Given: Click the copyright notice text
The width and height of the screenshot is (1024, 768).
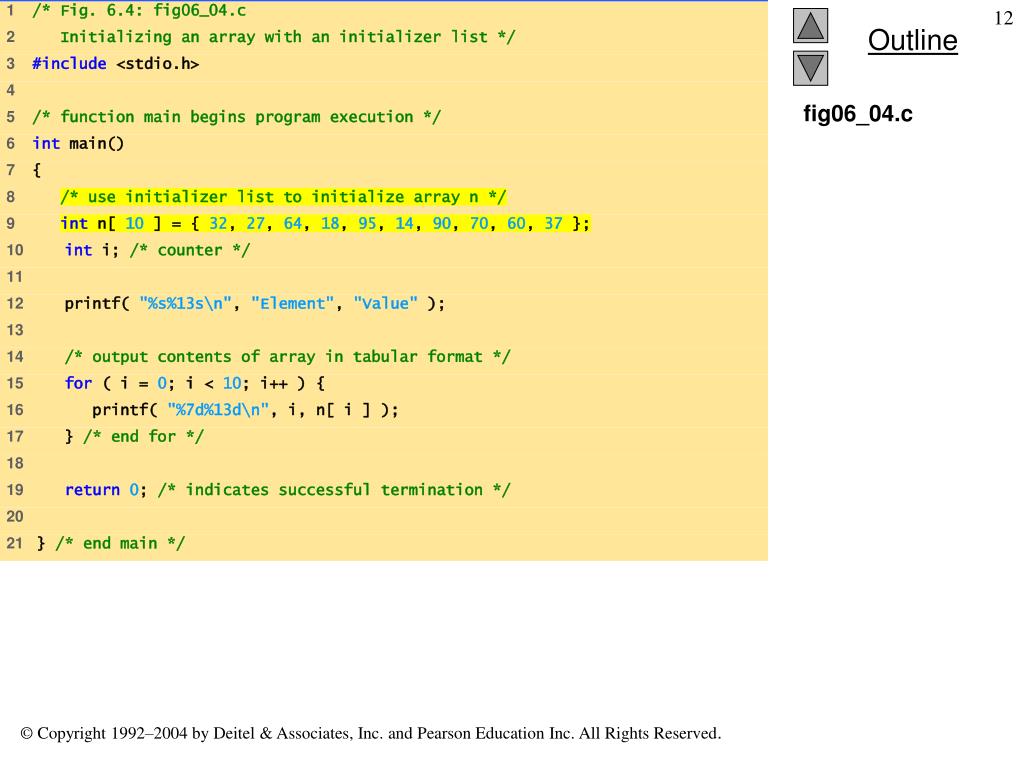Looking at the screenshot, I should pyautogui.click(x=371, y=733).
